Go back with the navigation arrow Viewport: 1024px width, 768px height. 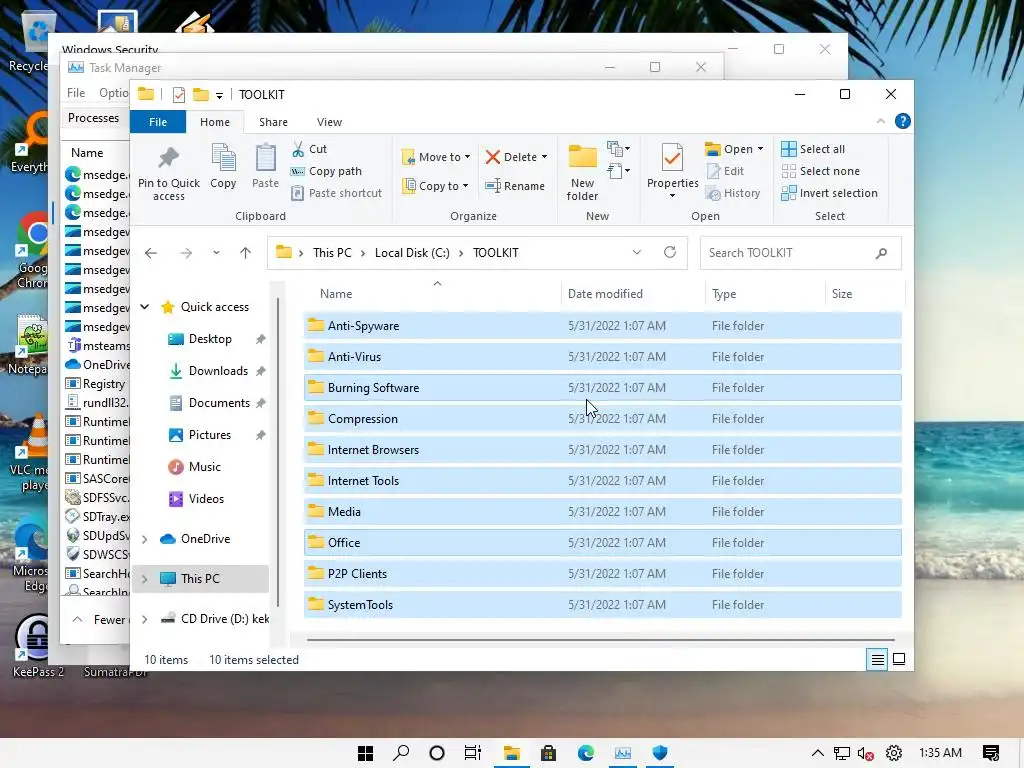click(x=151, y=253)
